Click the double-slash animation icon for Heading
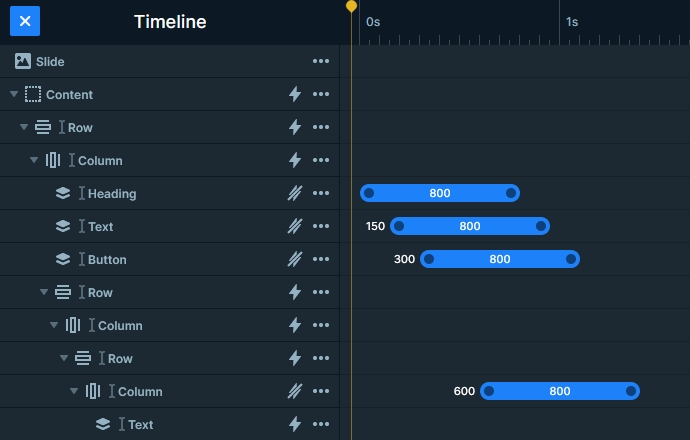The image size is (690, 440). click(295, 193)
